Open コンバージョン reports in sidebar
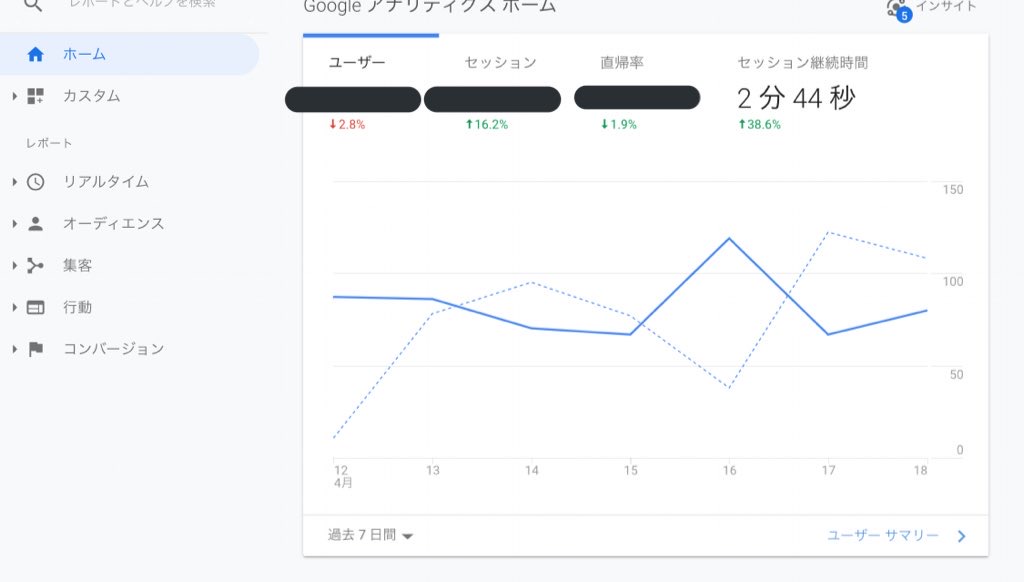 pos(113,349)
